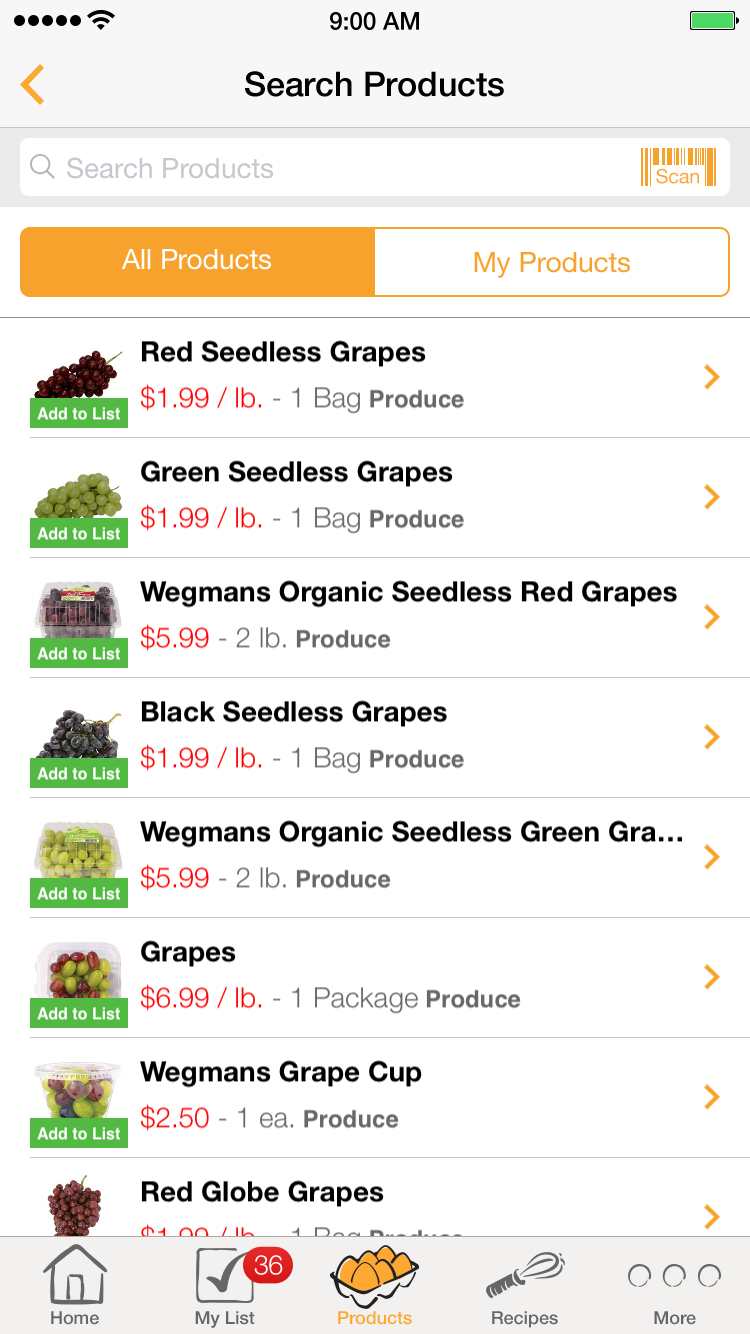Screen dimensions: 750x1334
Task: Open Wegmans Organic Seedless Green Grapes row
Action: [410, 855]
